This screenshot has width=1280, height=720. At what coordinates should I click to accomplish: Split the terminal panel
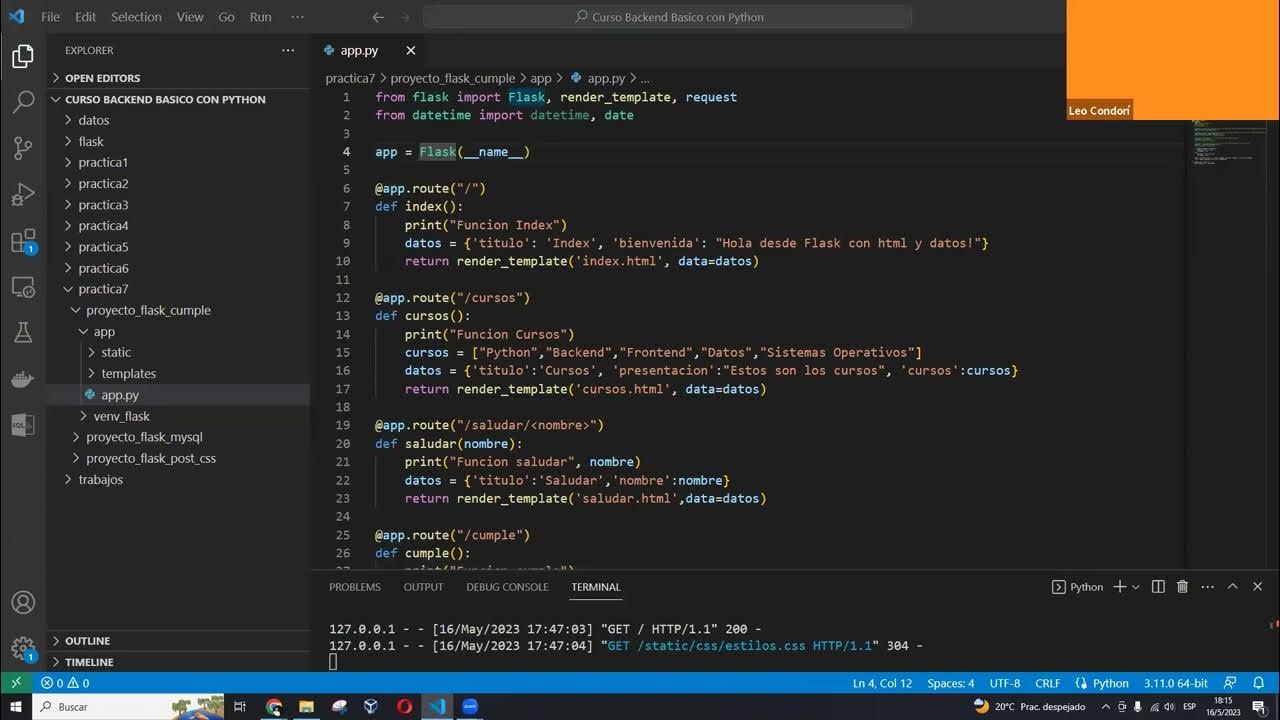(1158, 587)
